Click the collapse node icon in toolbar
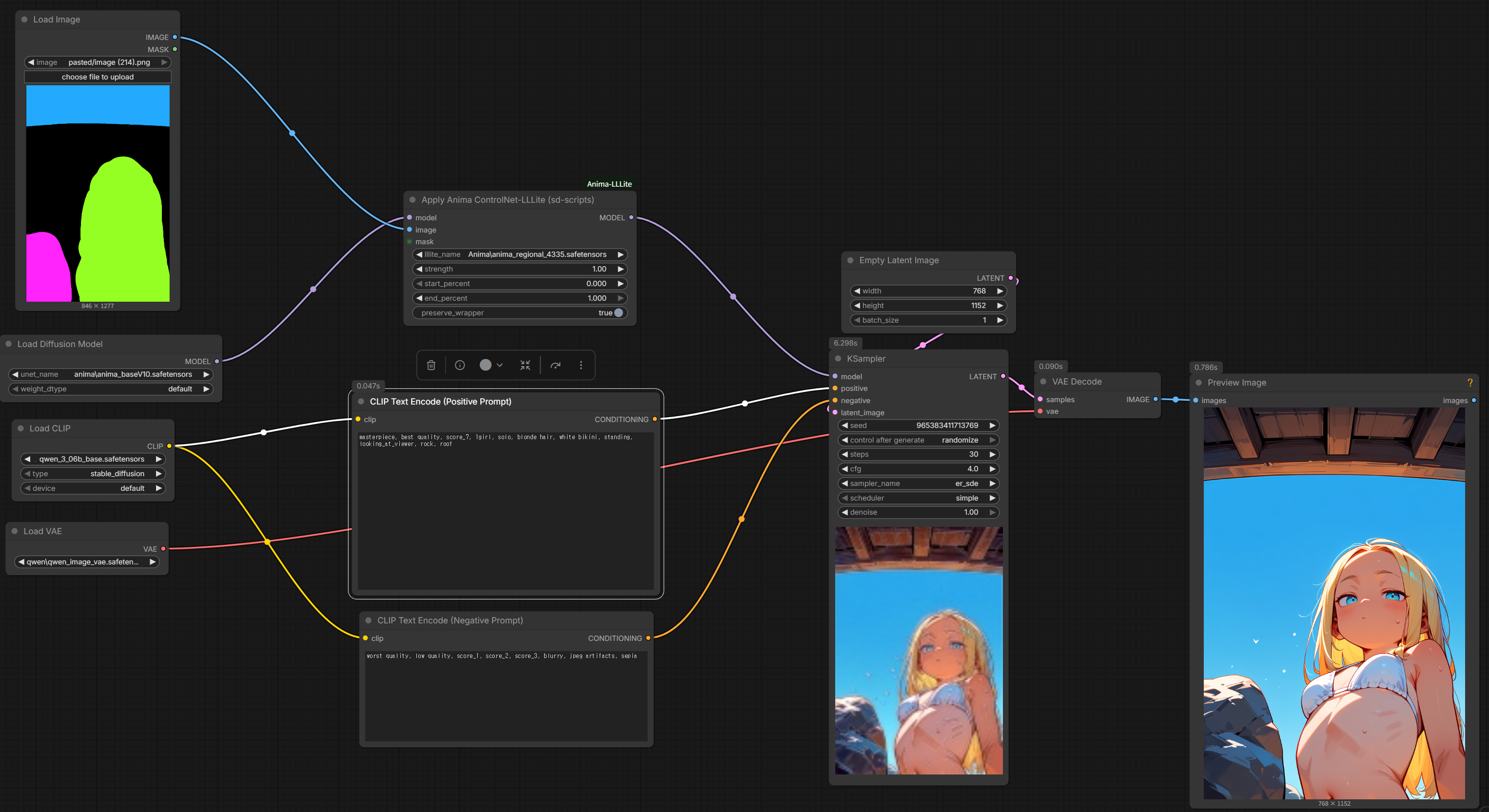This screenshot has height=812, width=1489. click(x=525, y=365)
